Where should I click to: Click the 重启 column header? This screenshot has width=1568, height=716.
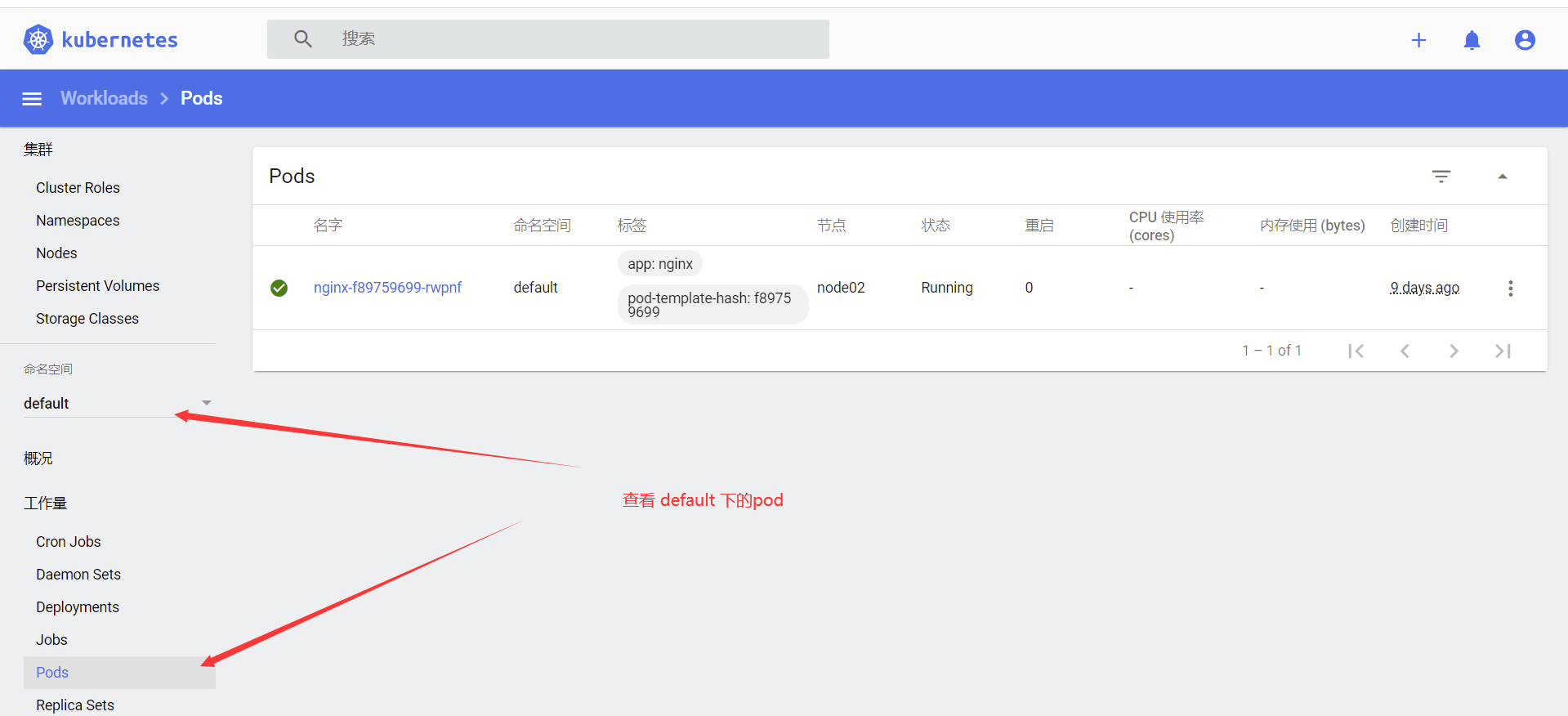(x=1039, y=226)
